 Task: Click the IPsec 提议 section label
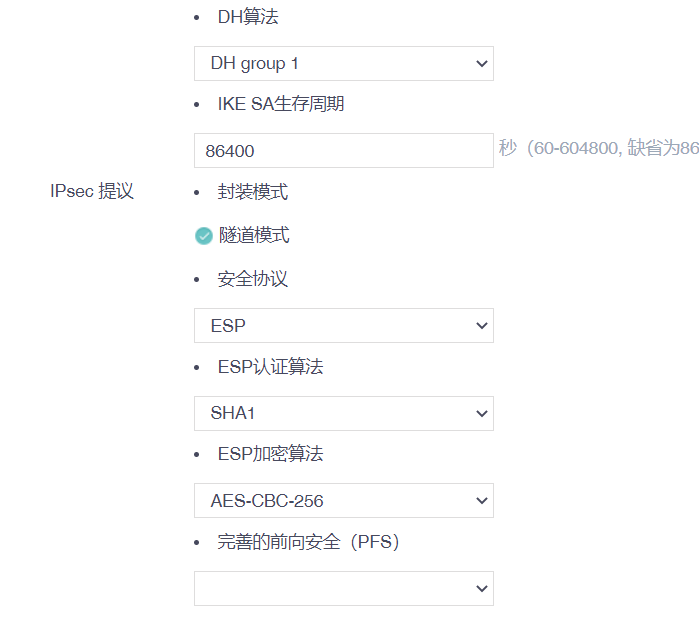(92, 191)
